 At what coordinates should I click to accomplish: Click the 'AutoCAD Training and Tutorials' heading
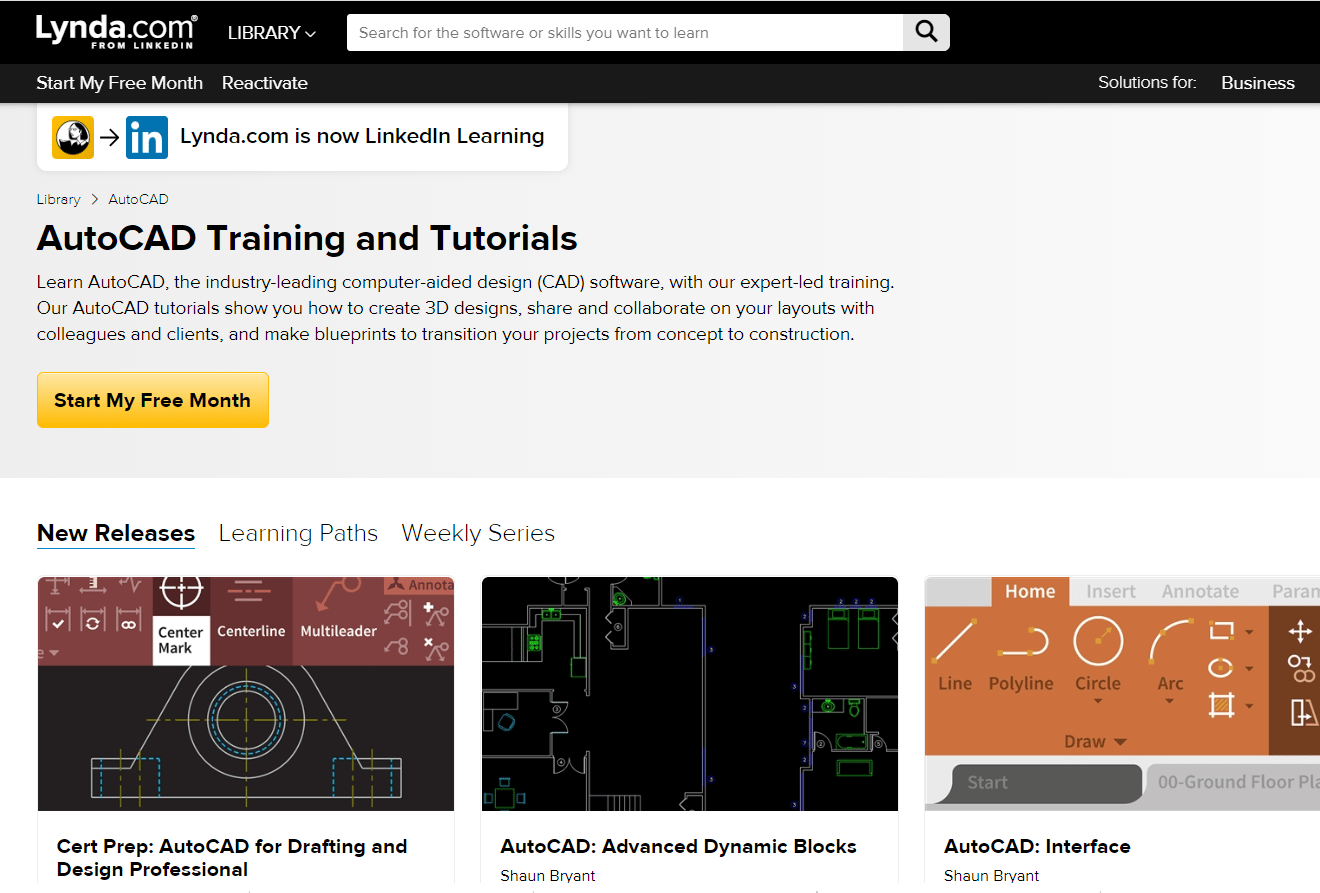point(307,238)
